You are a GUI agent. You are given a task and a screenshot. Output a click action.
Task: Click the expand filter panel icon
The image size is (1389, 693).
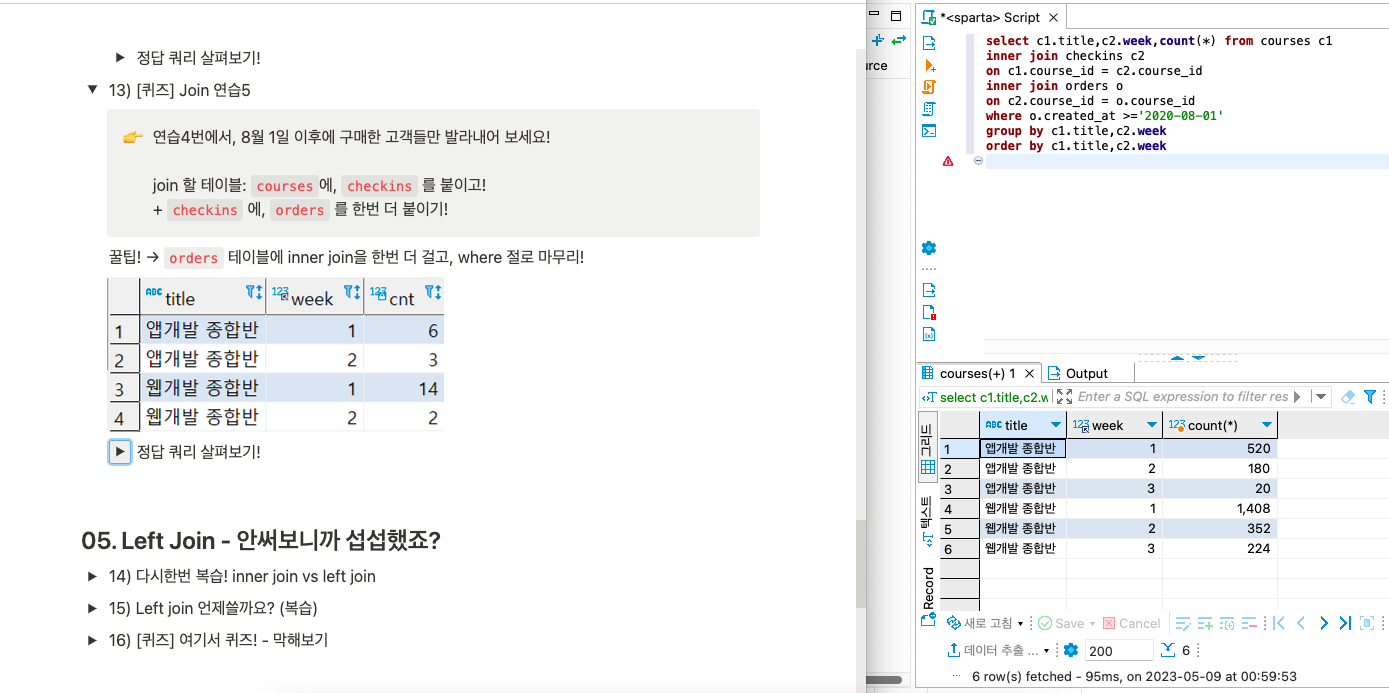(x=1064, y=397)
